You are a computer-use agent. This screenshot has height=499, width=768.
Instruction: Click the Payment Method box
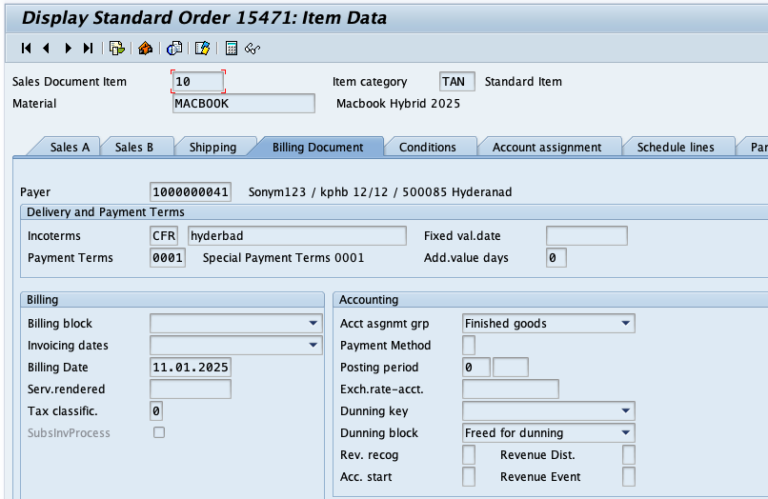(x=468, y=345)
